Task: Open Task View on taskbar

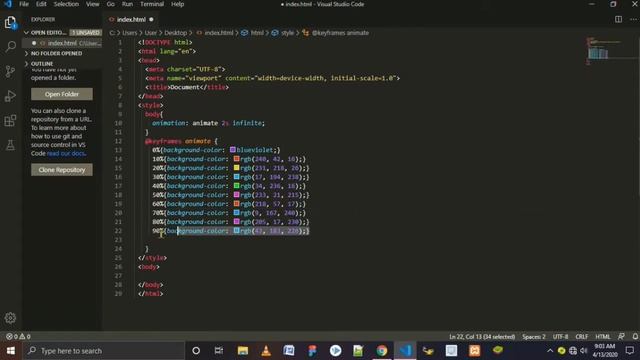Action: 219,351
